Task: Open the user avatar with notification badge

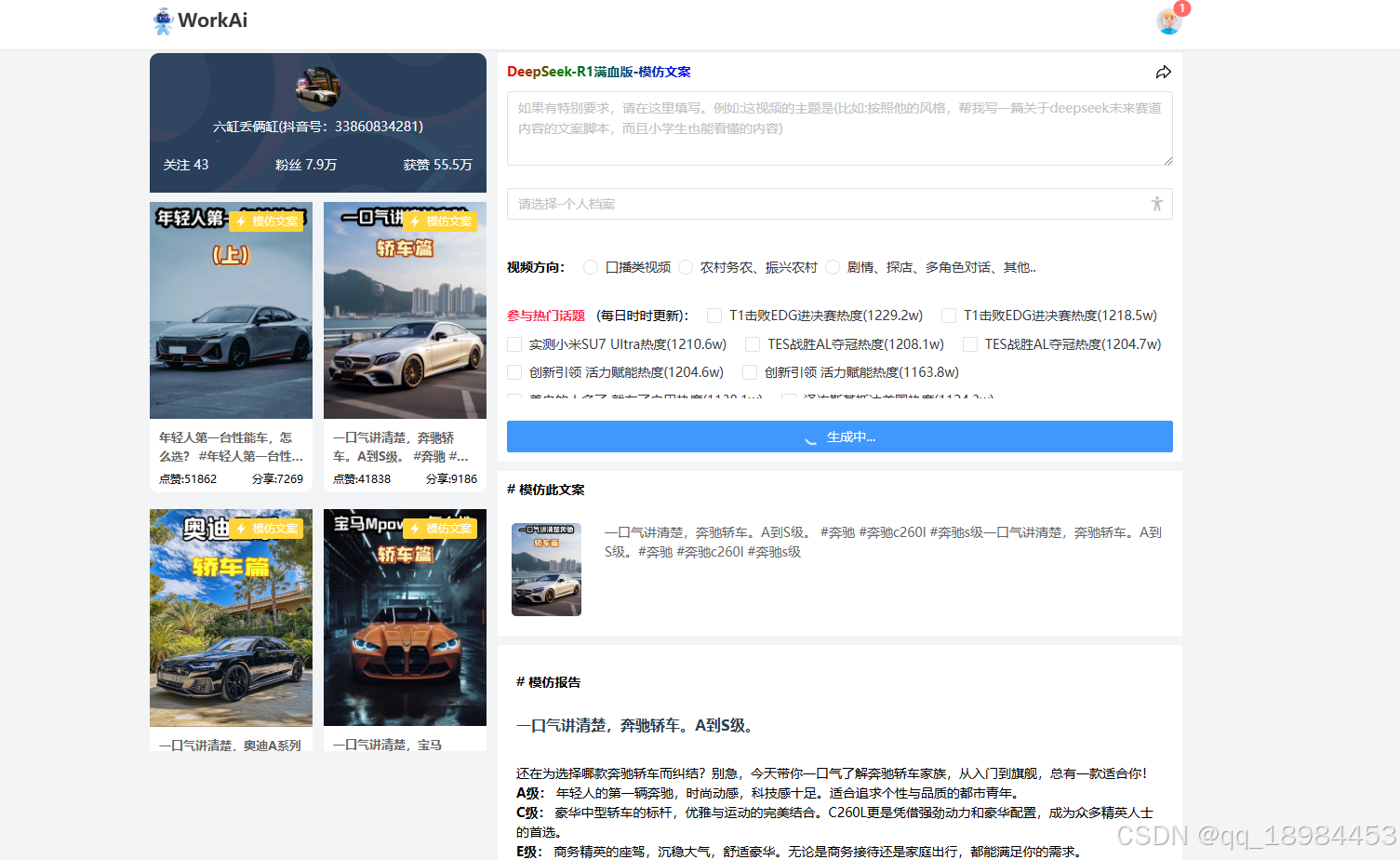Action: (1169, 20)
